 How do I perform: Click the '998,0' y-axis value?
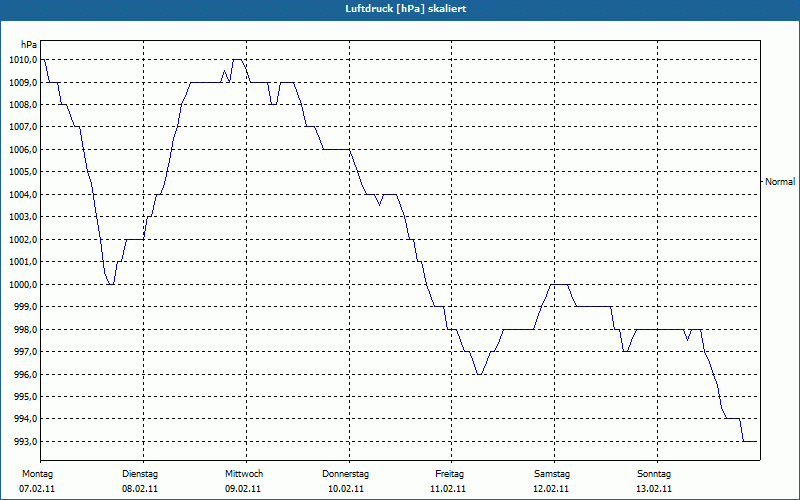pos(26,329)
